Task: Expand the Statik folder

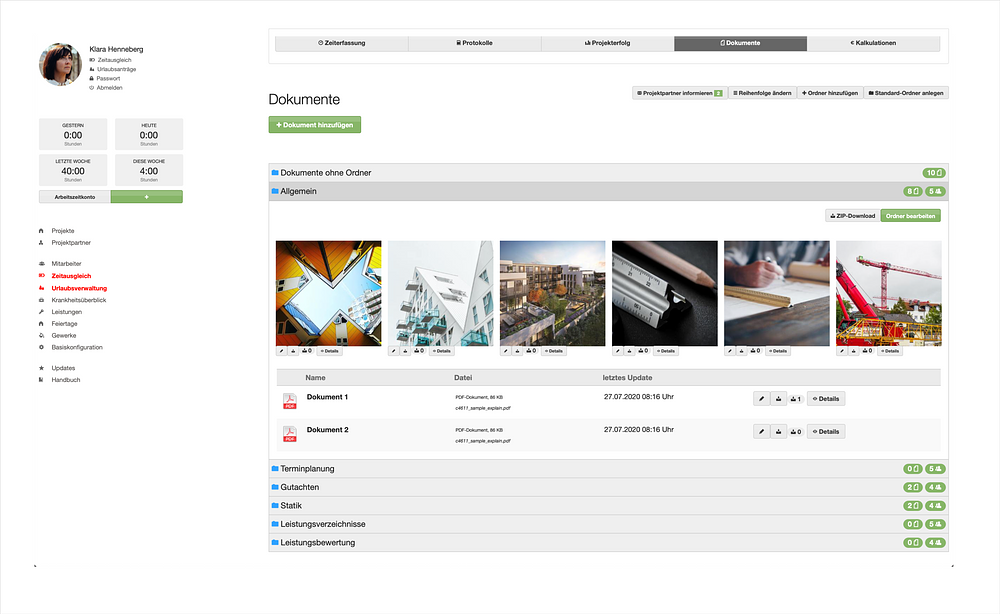Action: coord(608,506)
